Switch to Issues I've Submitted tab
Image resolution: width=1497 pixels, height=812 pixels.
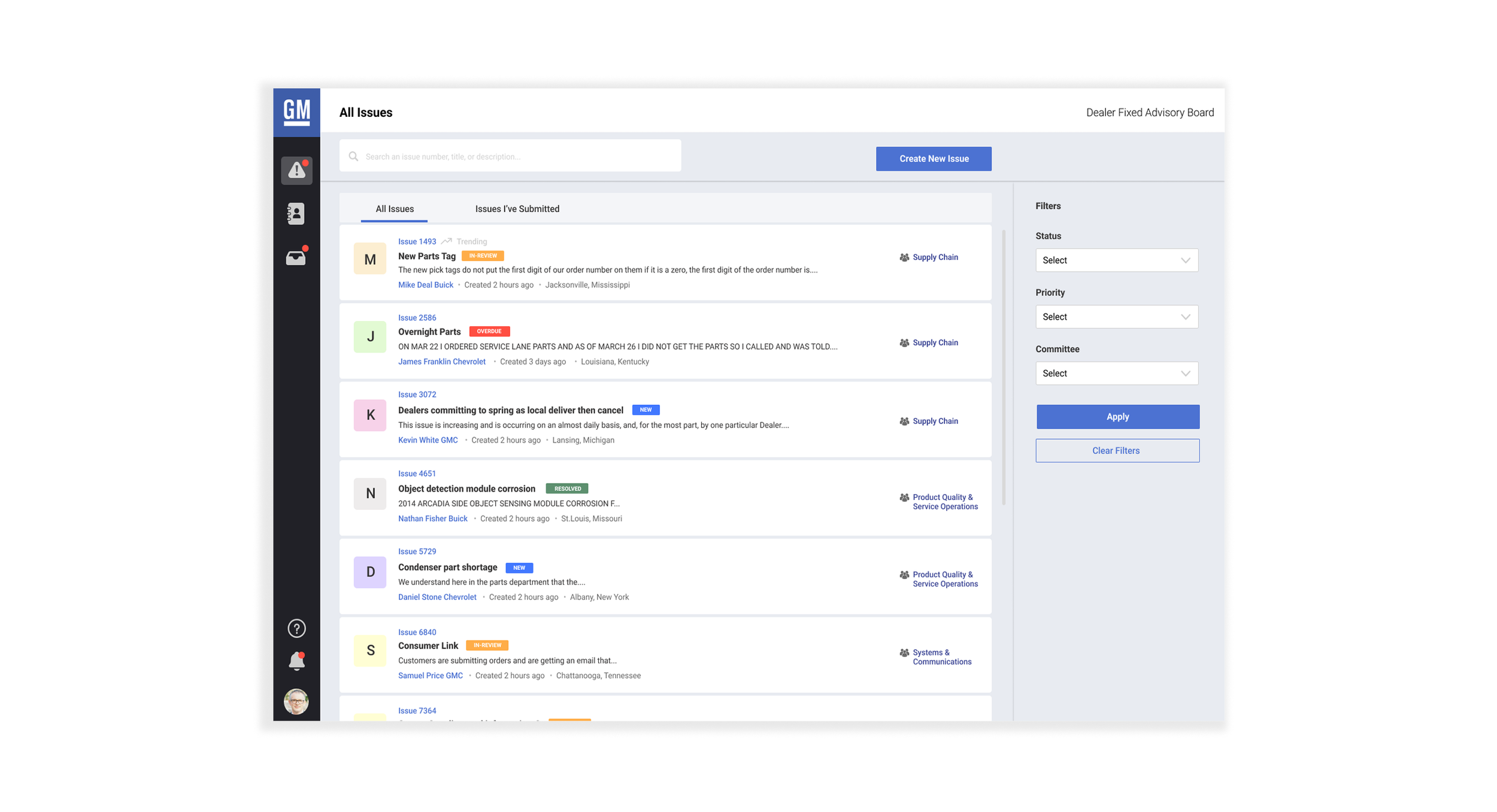pyautogui.click(x=517, y=209)
